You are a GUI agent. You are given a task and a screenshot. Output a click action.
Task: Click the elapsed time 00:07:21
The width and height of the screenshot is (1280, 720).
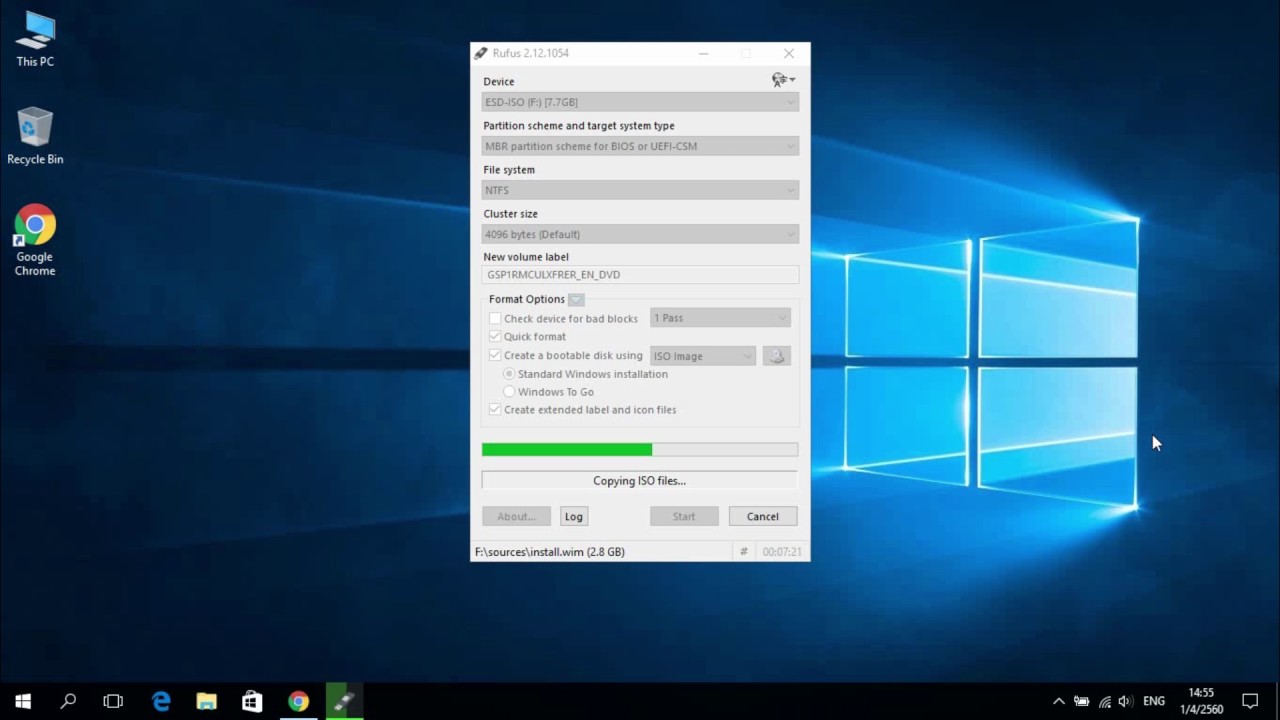[781, 552]
